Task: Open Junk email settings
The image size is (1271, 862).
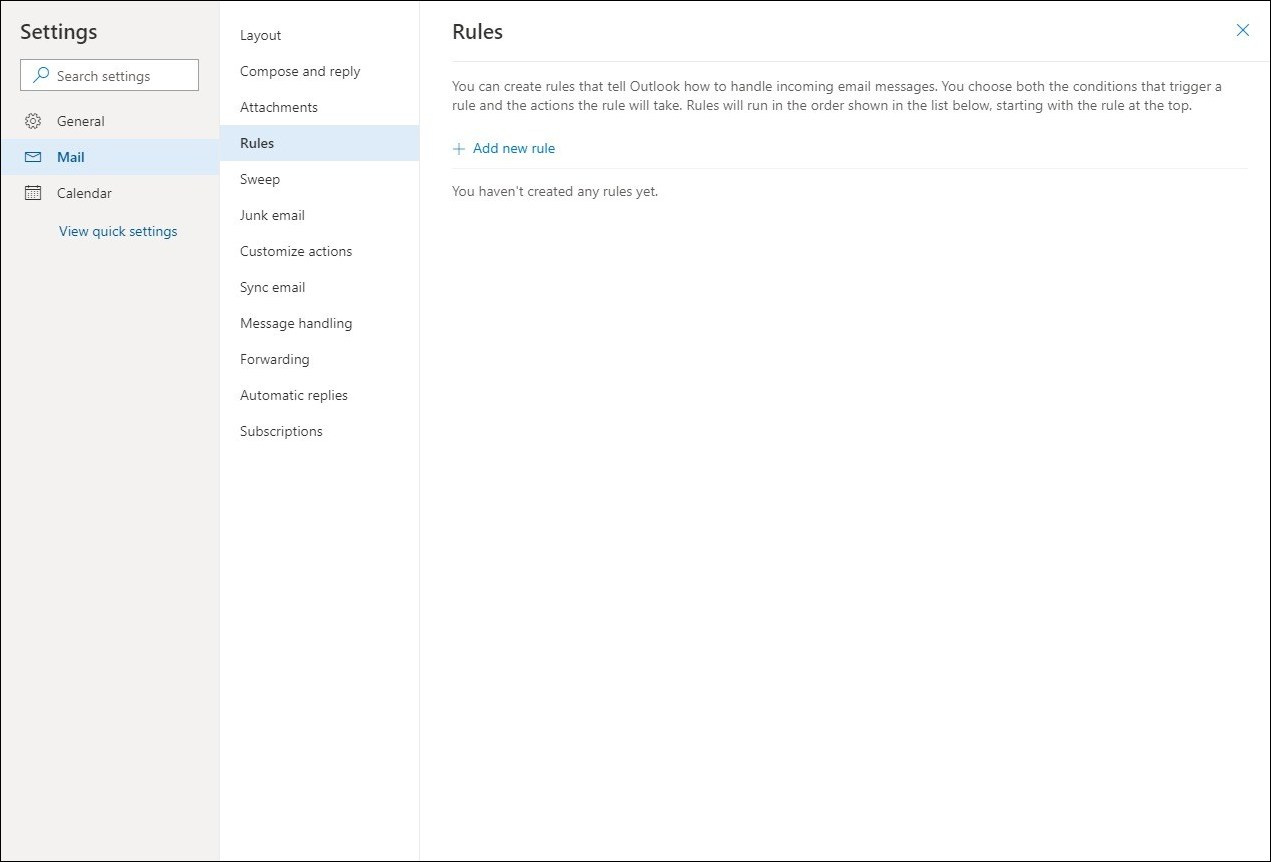Action: (x=320, y=215)
